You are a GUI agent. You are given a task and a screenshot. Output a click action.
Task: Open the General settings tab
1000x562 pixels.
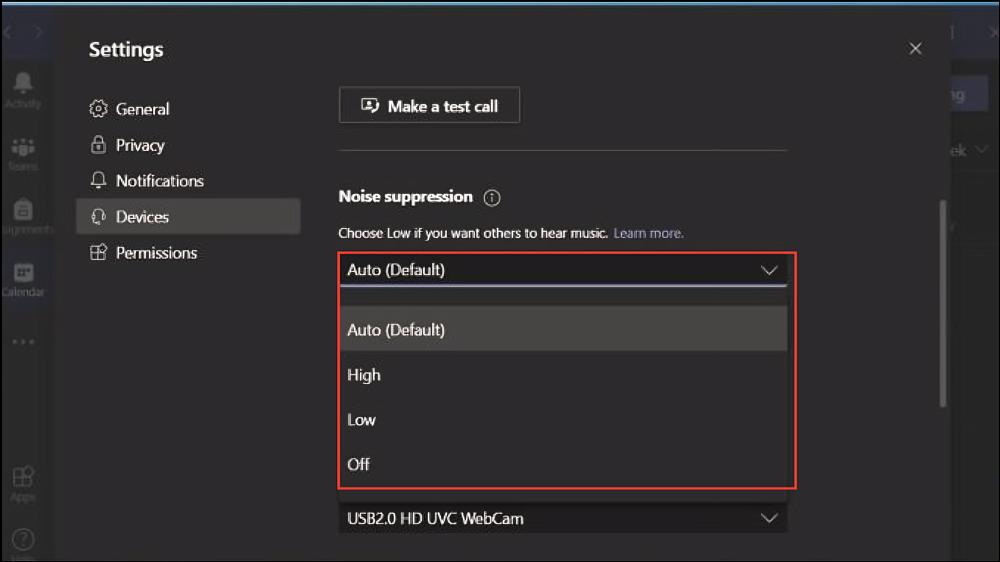142,109
